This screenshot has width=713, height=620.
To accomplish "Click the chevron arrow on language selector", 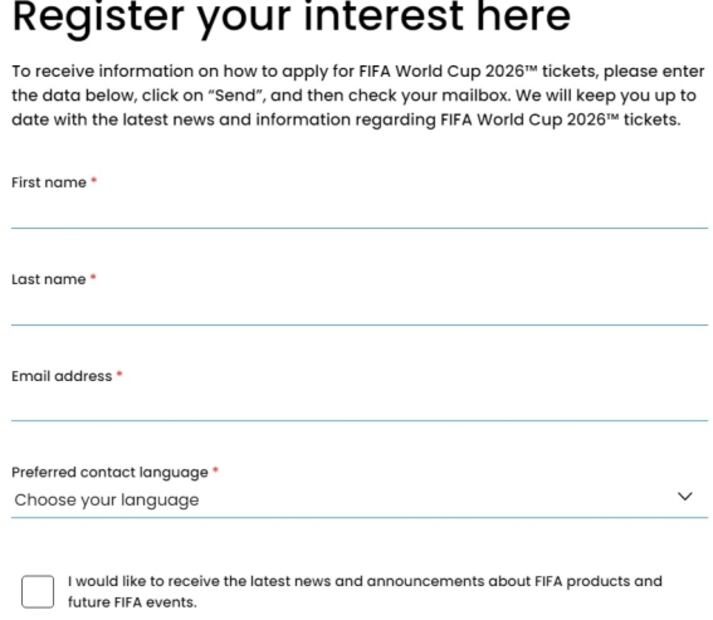I will [685, 497].
